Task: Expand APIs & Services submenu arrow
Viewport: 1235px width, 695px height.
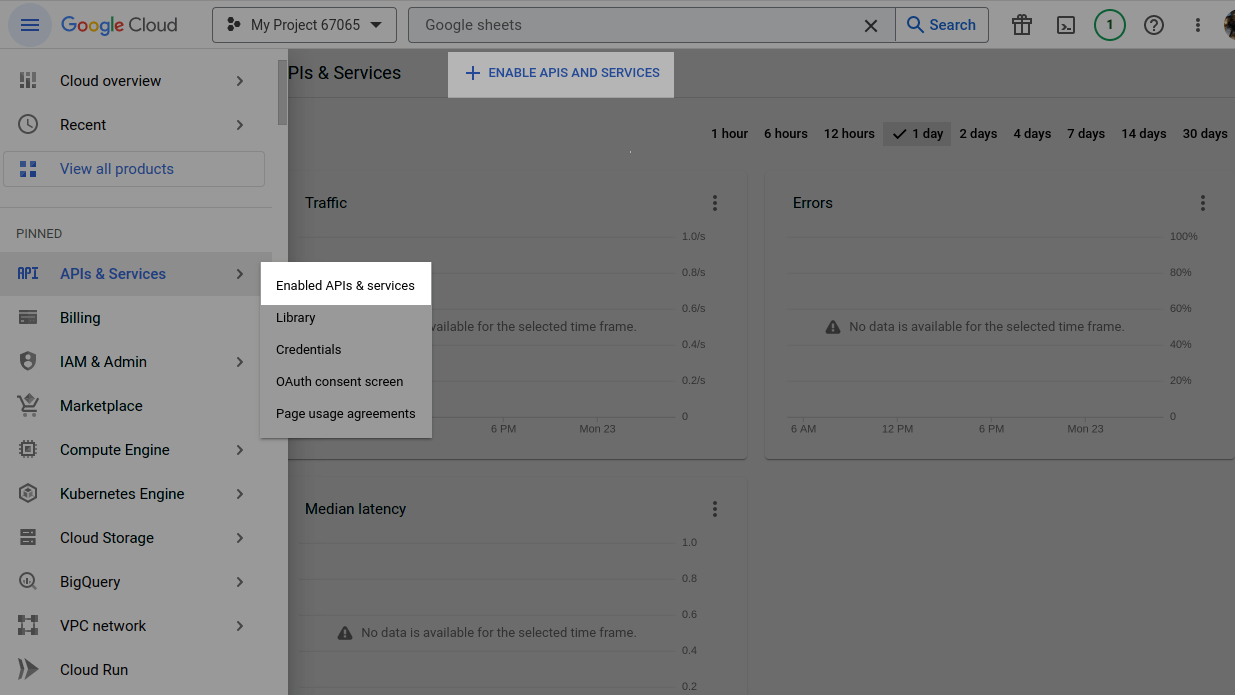Action: [x=240, y=274]
